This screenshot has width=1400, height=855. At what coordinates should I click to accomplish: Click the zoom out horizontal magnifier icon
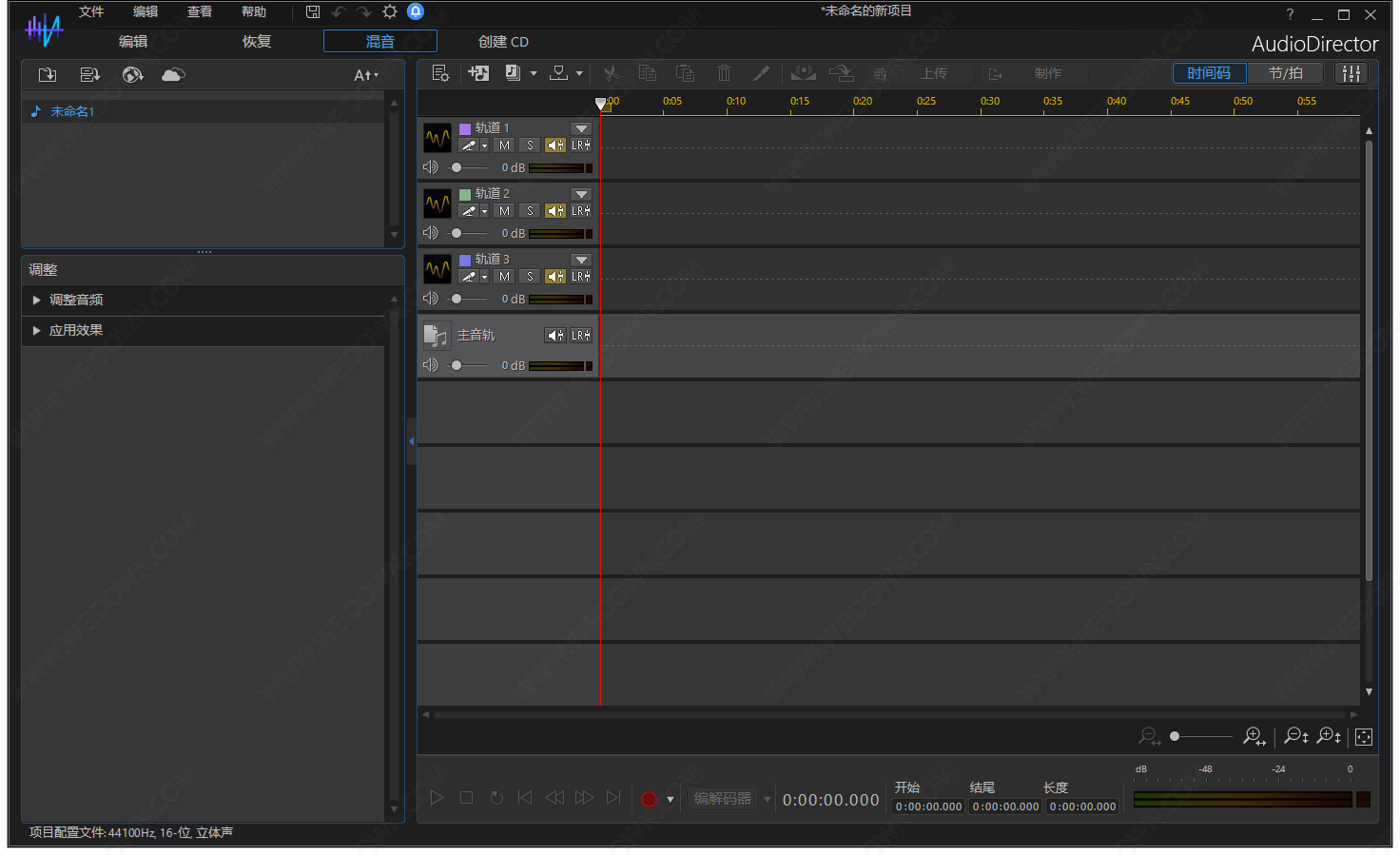pyautogui.click(x=1149, y=736)
